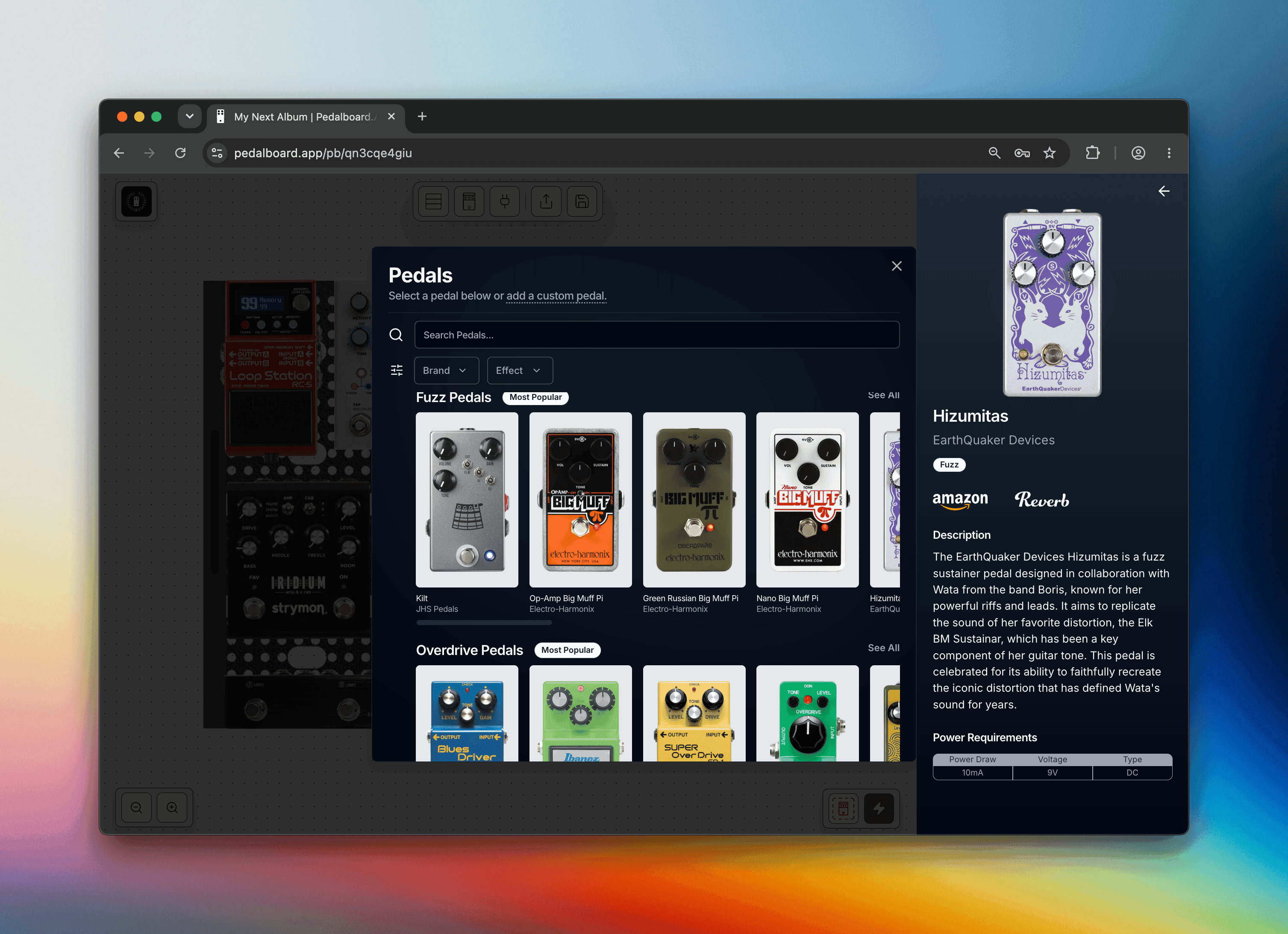The width and height of the screenshot is (1288, 934).
Task: Click the back arrow in details panel
Action: coord(1164,191)
